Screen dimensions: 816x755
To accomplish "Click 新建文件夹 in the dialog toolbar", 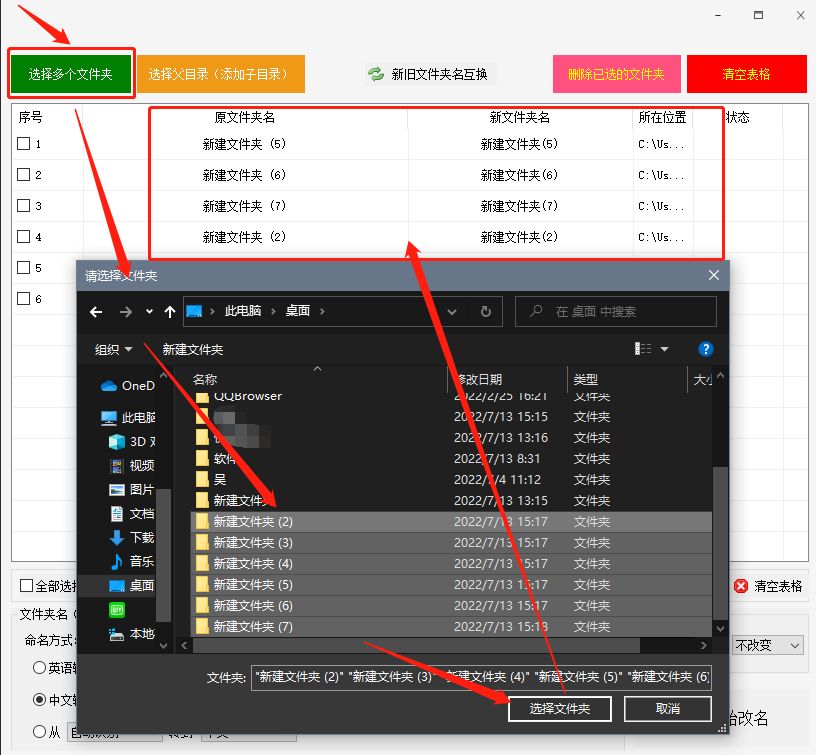I will (193, 350).
